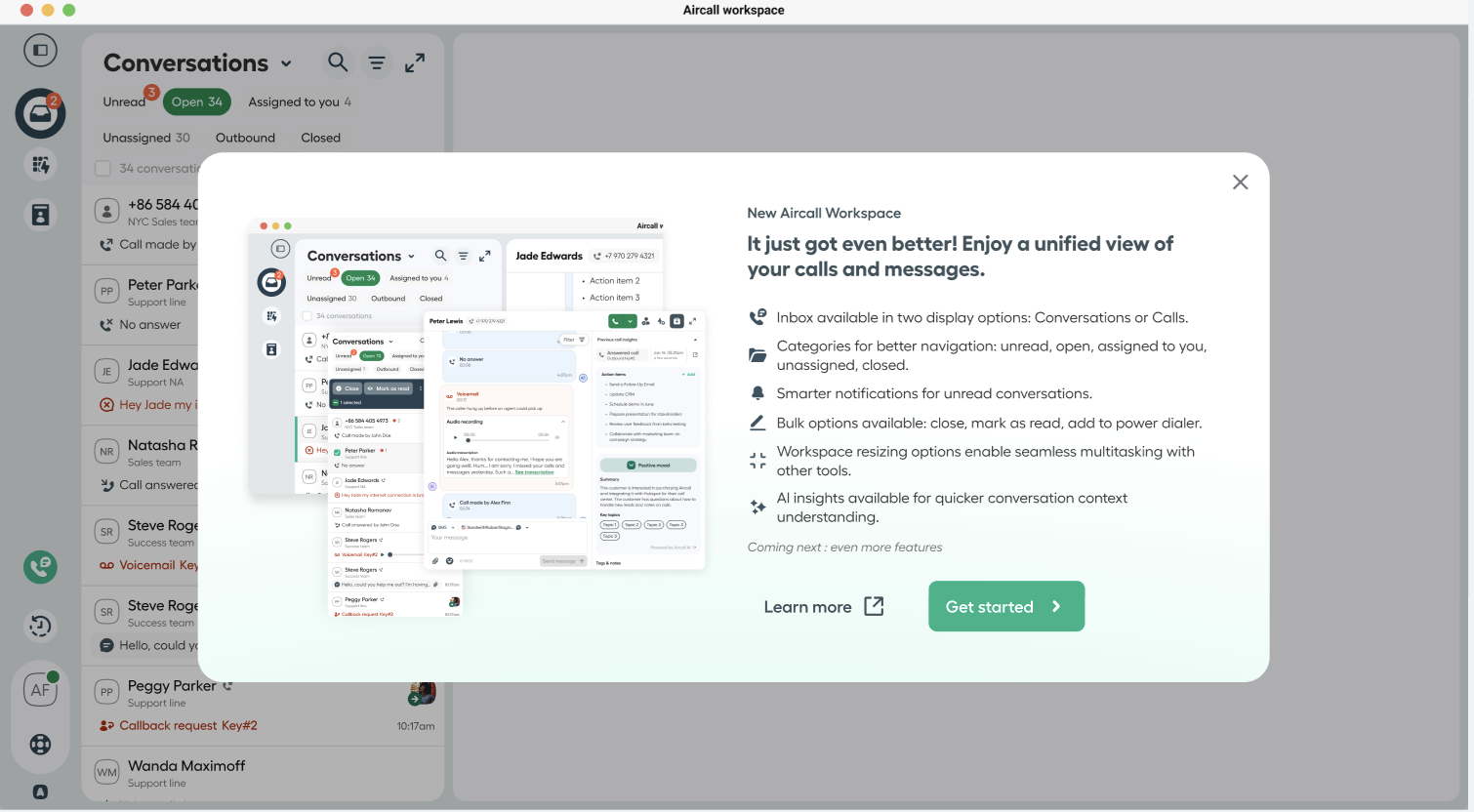Click the JE avatar beside Jade Edwards
The image size is (1474, 812).
[x=106, y=371]
